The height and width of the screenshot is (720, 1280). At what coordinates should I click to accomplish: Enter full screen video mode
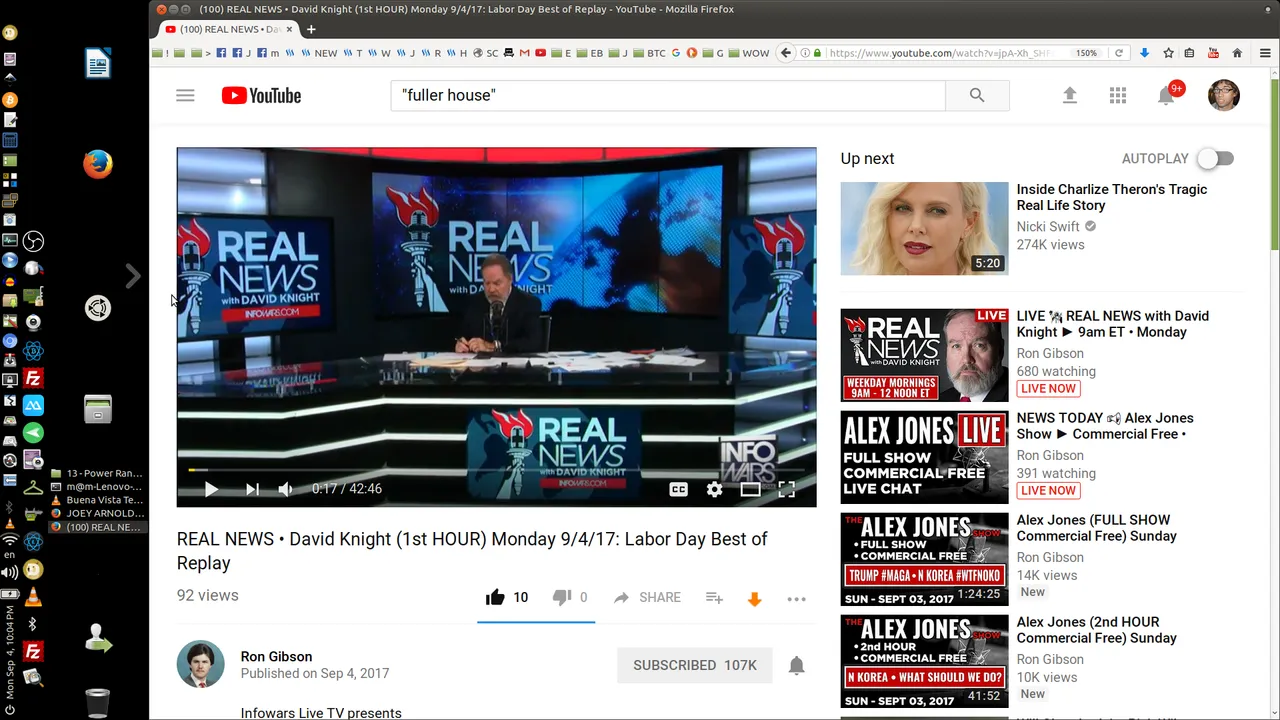point(787,489)
